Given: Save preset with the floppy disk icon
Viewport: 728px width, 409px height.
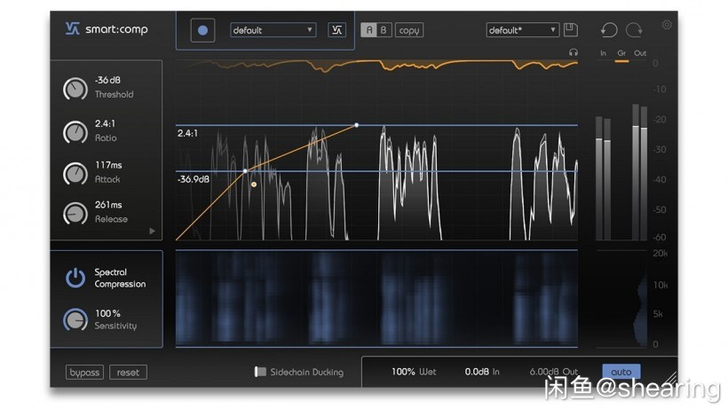Looking at the screenshot, I should pos(571,30).
